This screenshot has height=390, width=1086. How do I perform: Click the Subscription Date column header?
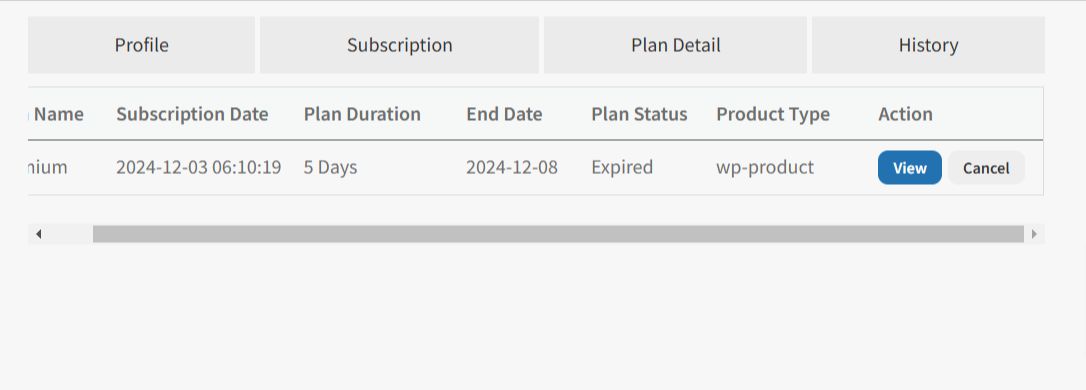pos(192,114)
